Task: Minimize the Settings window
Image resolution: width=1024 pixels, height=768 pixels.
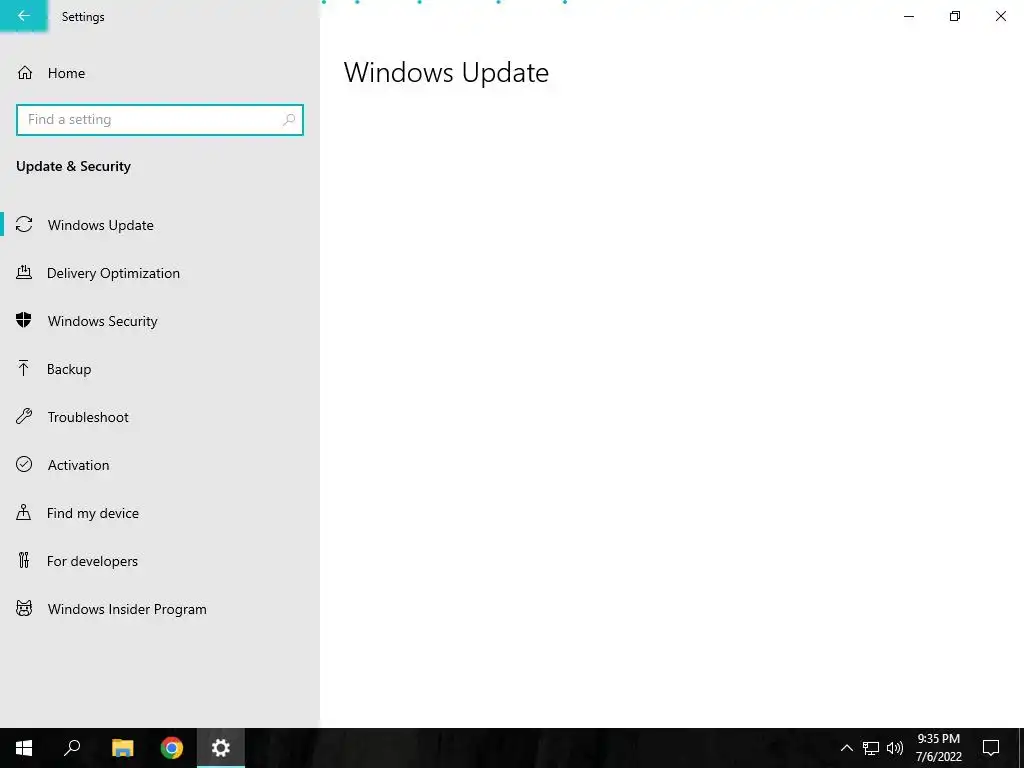Action: (908, 16)
